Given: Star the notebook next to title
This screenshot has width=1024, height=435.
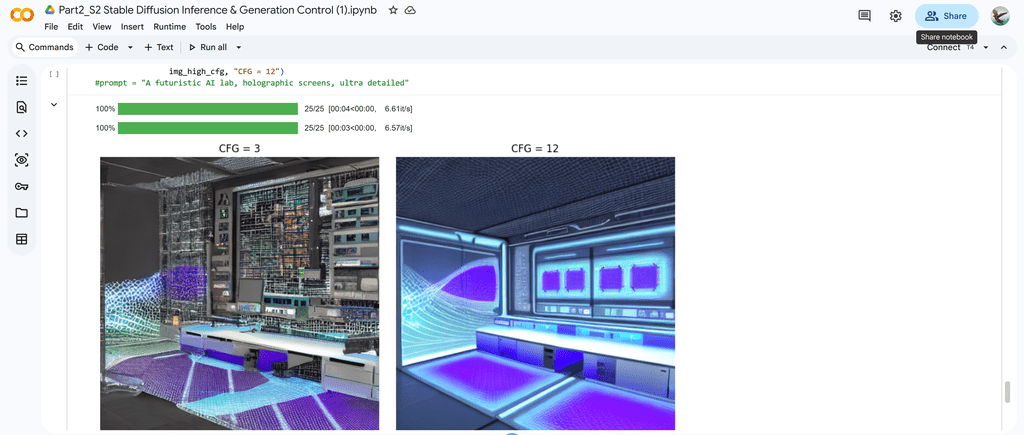Looking at the screenshot, I should pos(393,10).
